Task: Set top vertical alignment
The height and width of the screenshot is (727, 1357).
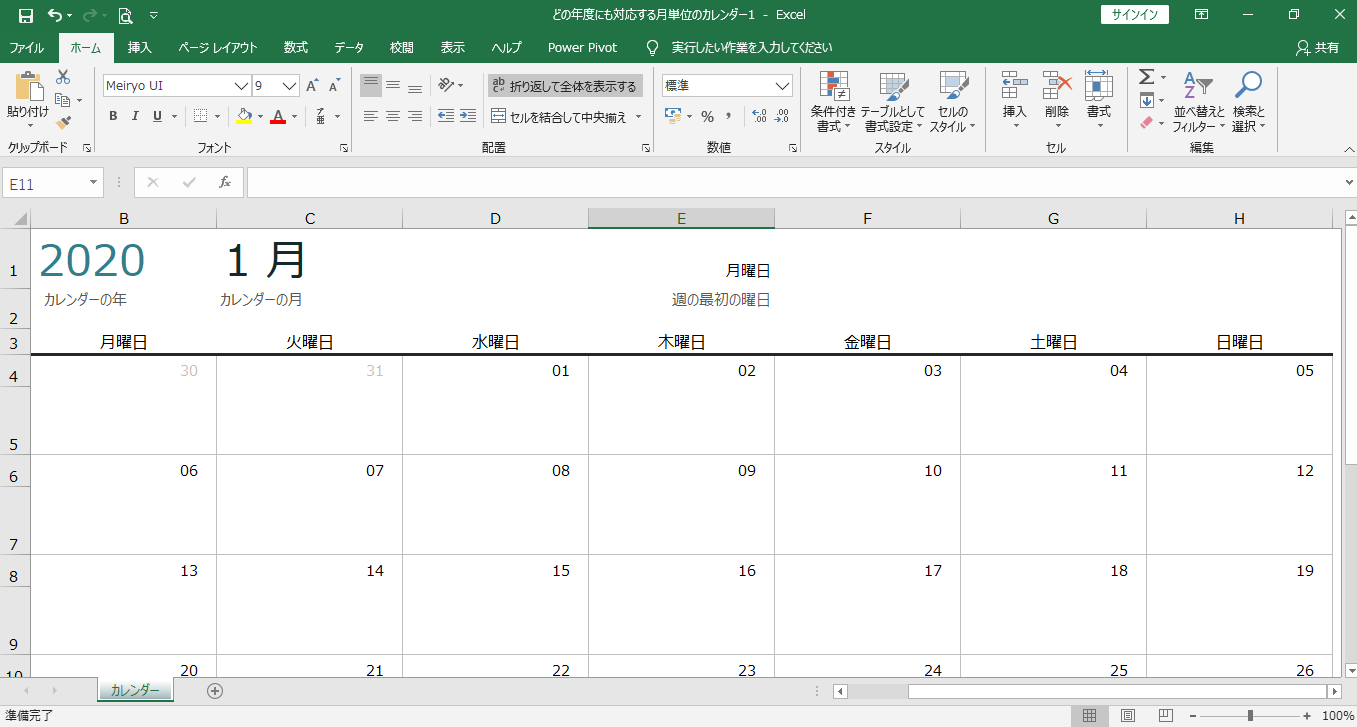Action: pyautogui.click(x=371, y=86)
